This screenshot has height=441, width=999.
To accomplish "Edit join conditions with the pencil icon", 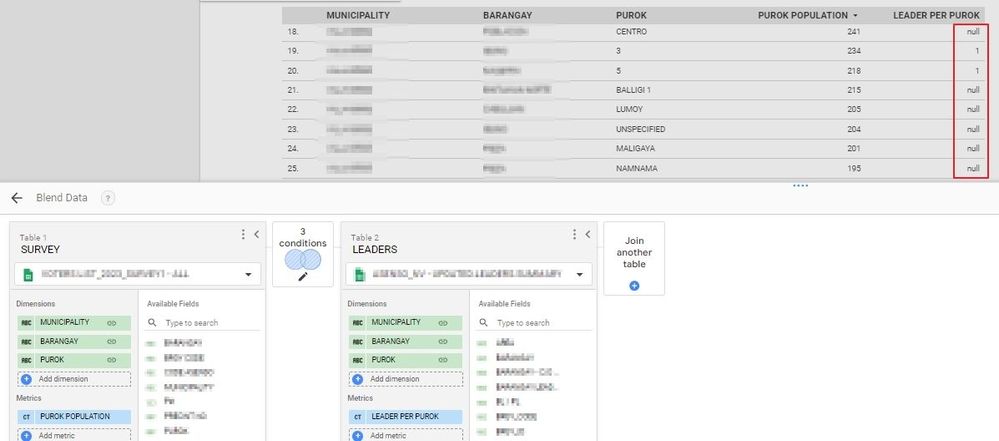I will click(x=303, y=277).
